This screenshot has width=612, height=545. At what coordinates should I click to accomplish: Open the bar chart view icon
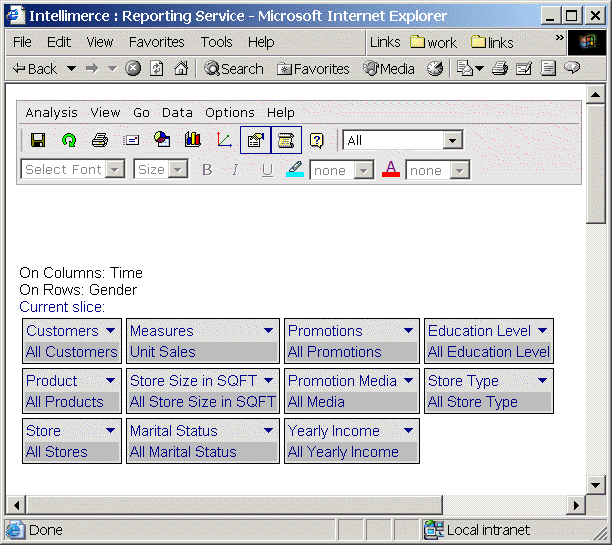(x=193, y=139)
